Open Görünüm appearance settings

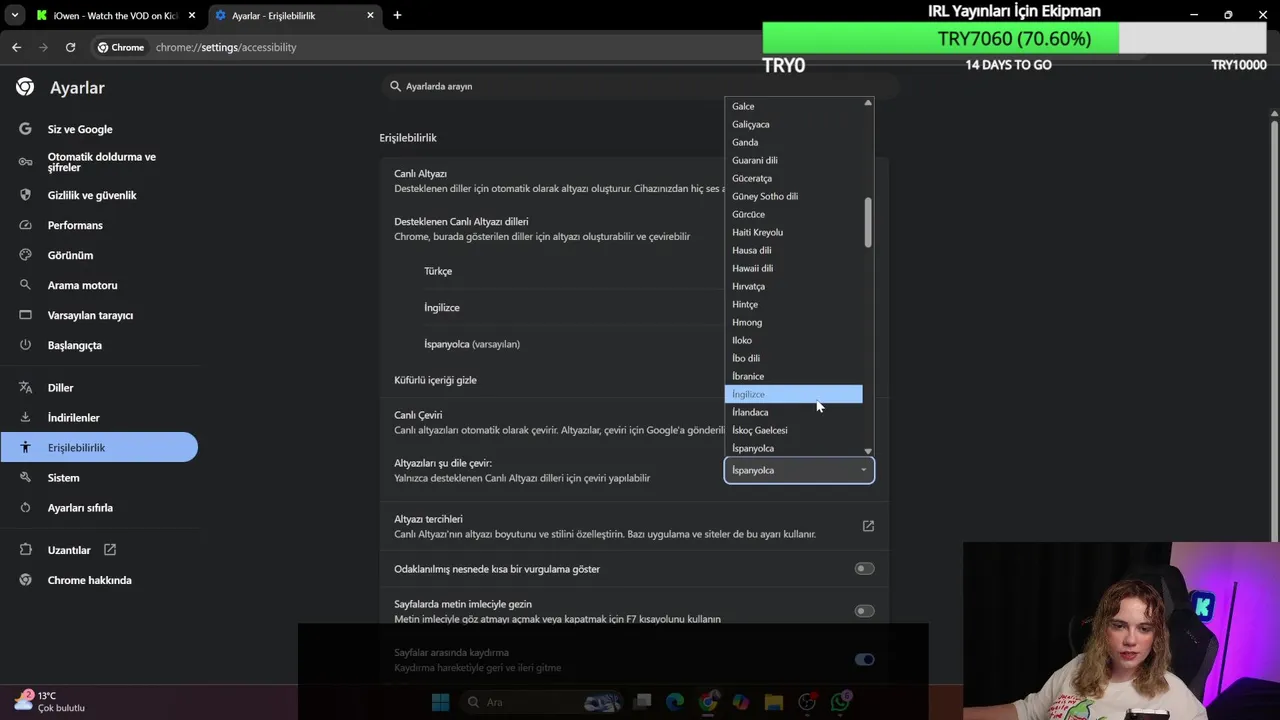[70, 255]
